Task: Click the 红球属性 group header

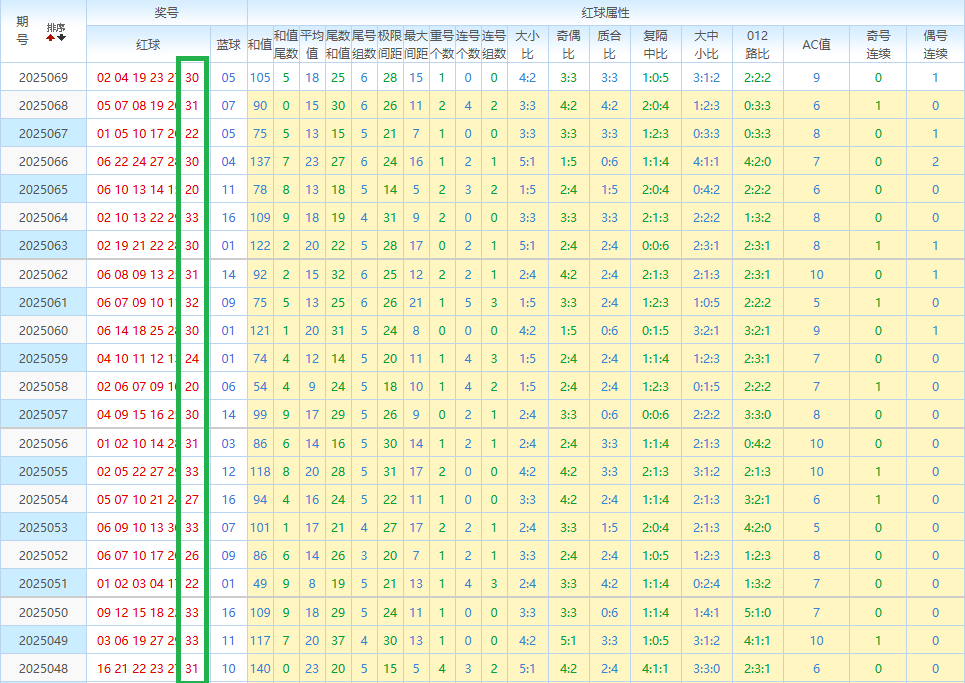Action: [606, 13]
